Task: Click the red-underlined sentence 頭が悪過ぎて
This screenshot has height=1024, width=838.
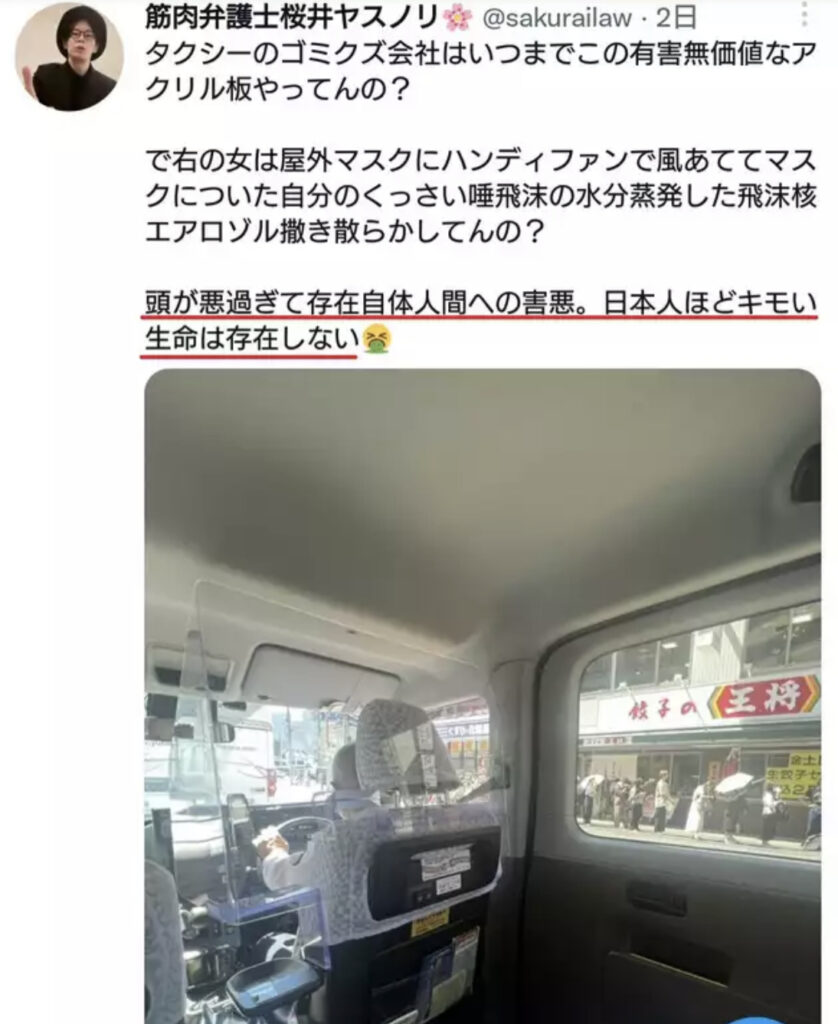Action: (x=481, y=302)
